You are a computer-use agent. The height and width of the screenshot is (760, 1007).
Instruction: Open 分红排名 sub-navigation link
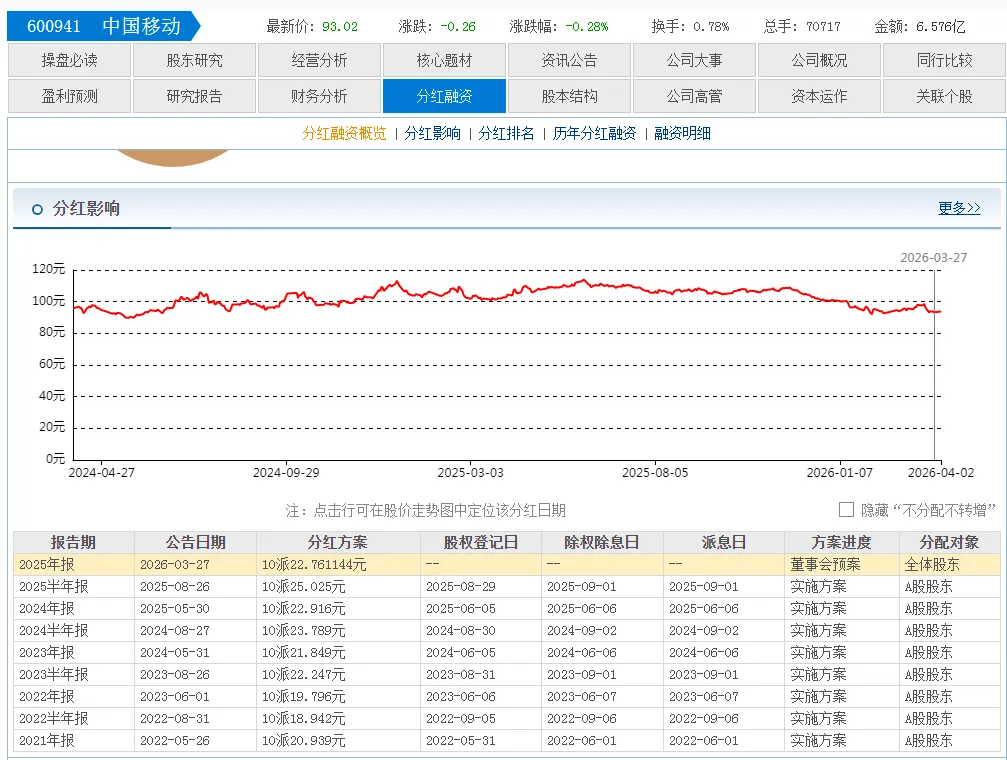(x=506, y=134)
